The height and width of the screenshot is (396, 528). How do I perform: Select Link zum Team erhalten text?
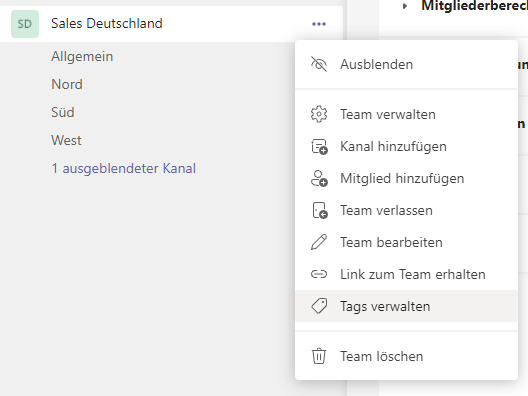click(x=412, y=274)
